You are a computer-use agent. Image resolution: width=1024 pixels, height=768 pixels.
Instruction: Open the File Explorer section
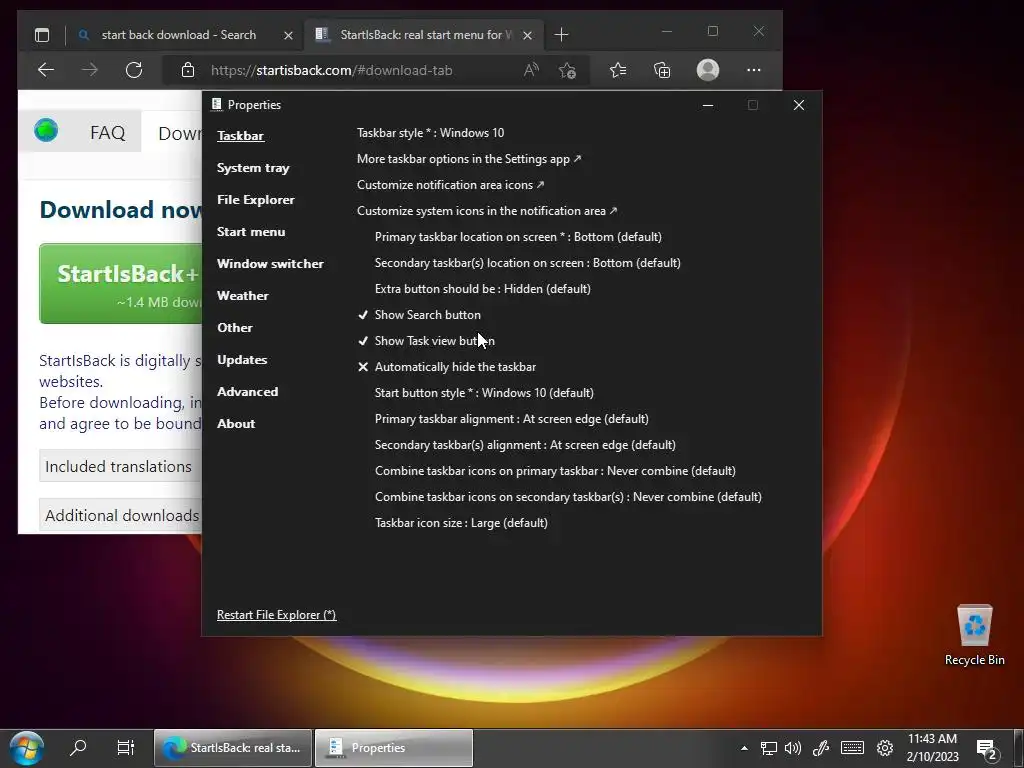[x=255, y=200]
